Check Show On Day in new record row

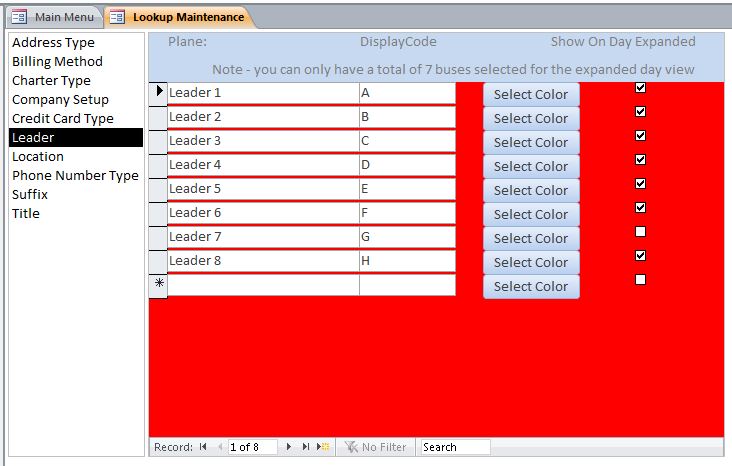(x=640, y=280)
